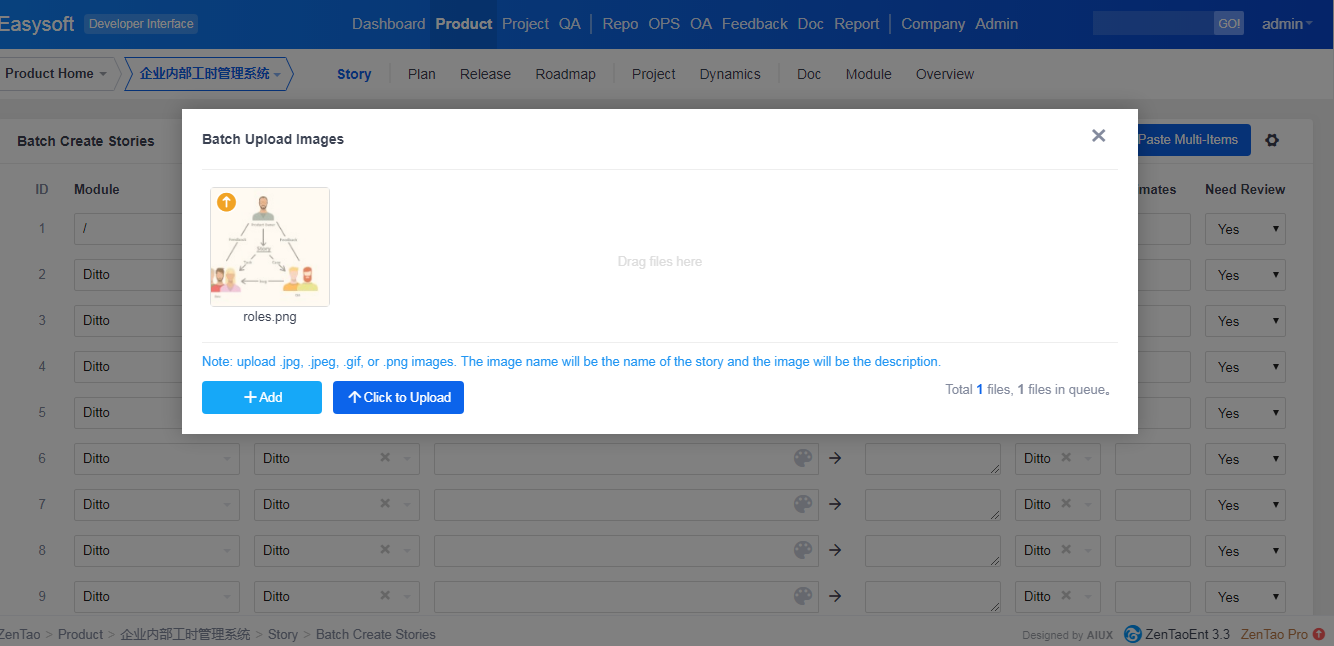Click the palette icon in row 9
Screen dimensions: 1334x646
click(x=802, y=596)
